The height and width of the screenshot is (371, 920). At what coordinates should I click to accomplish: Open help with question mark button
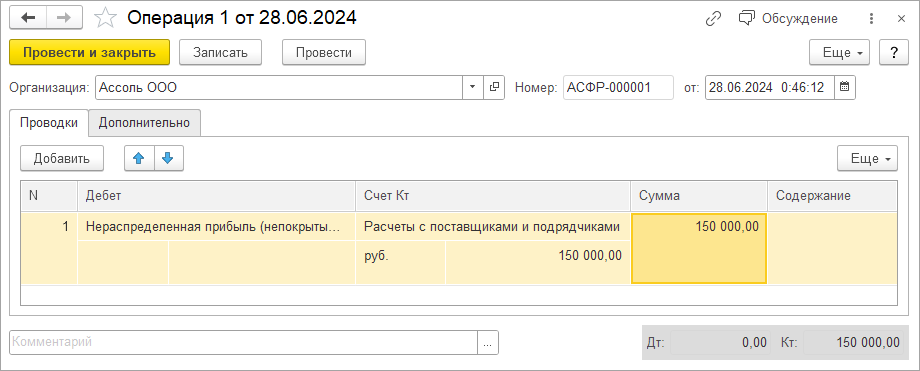point(894,52)
